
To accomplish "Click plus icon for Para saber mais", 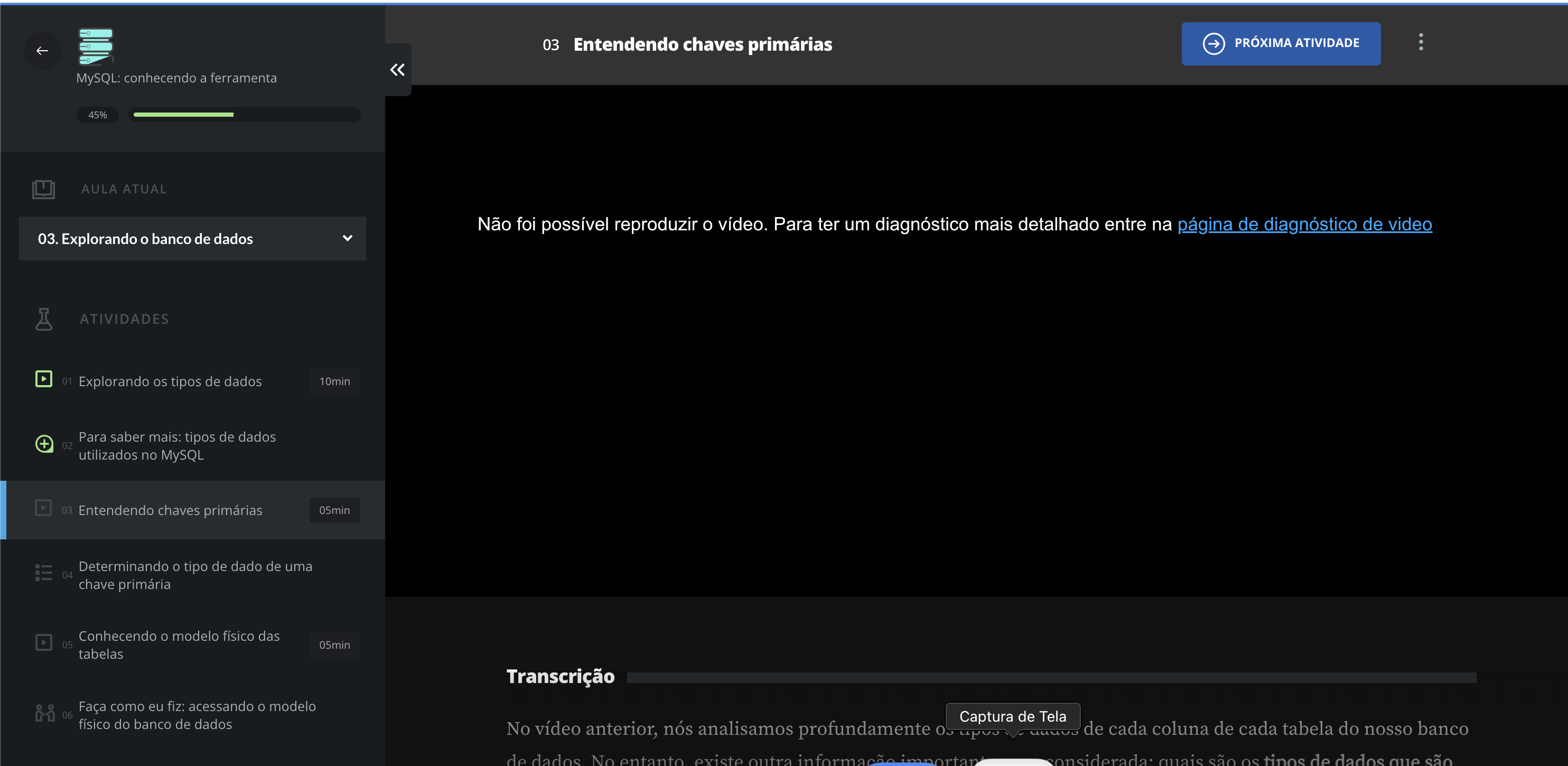I will point(44,444).
